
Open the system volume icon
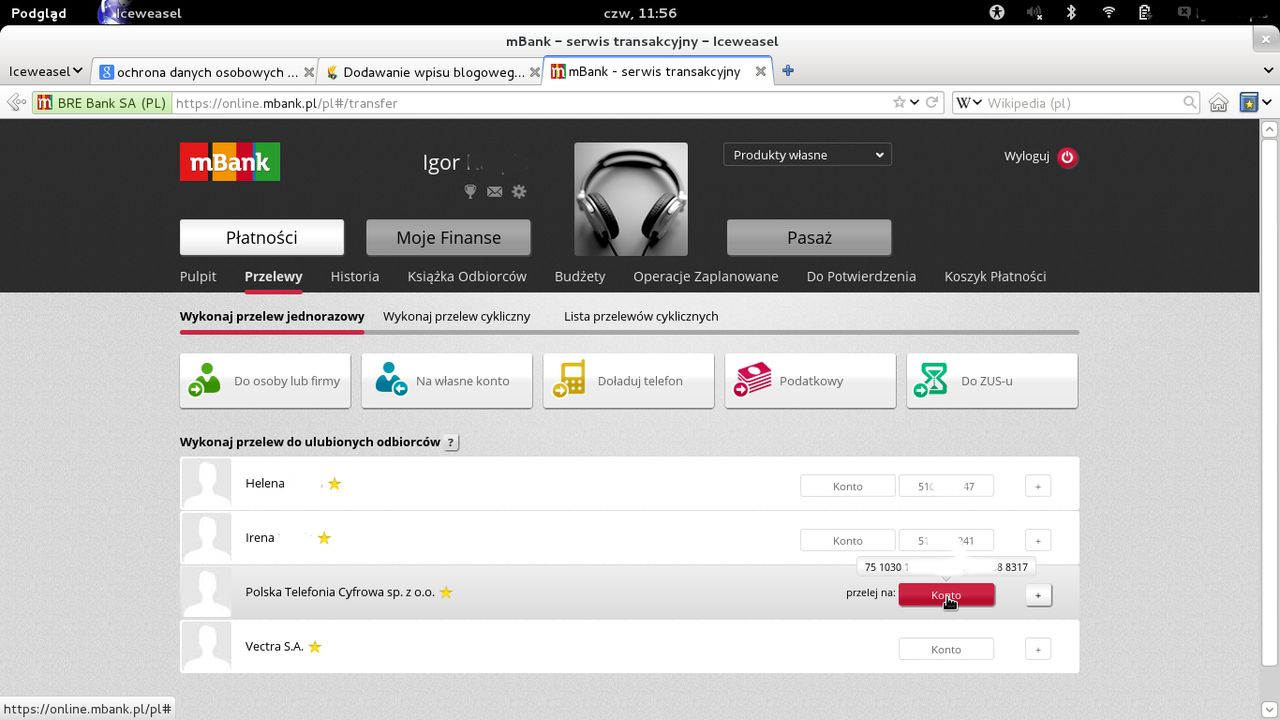click(x=1032, y=13)
